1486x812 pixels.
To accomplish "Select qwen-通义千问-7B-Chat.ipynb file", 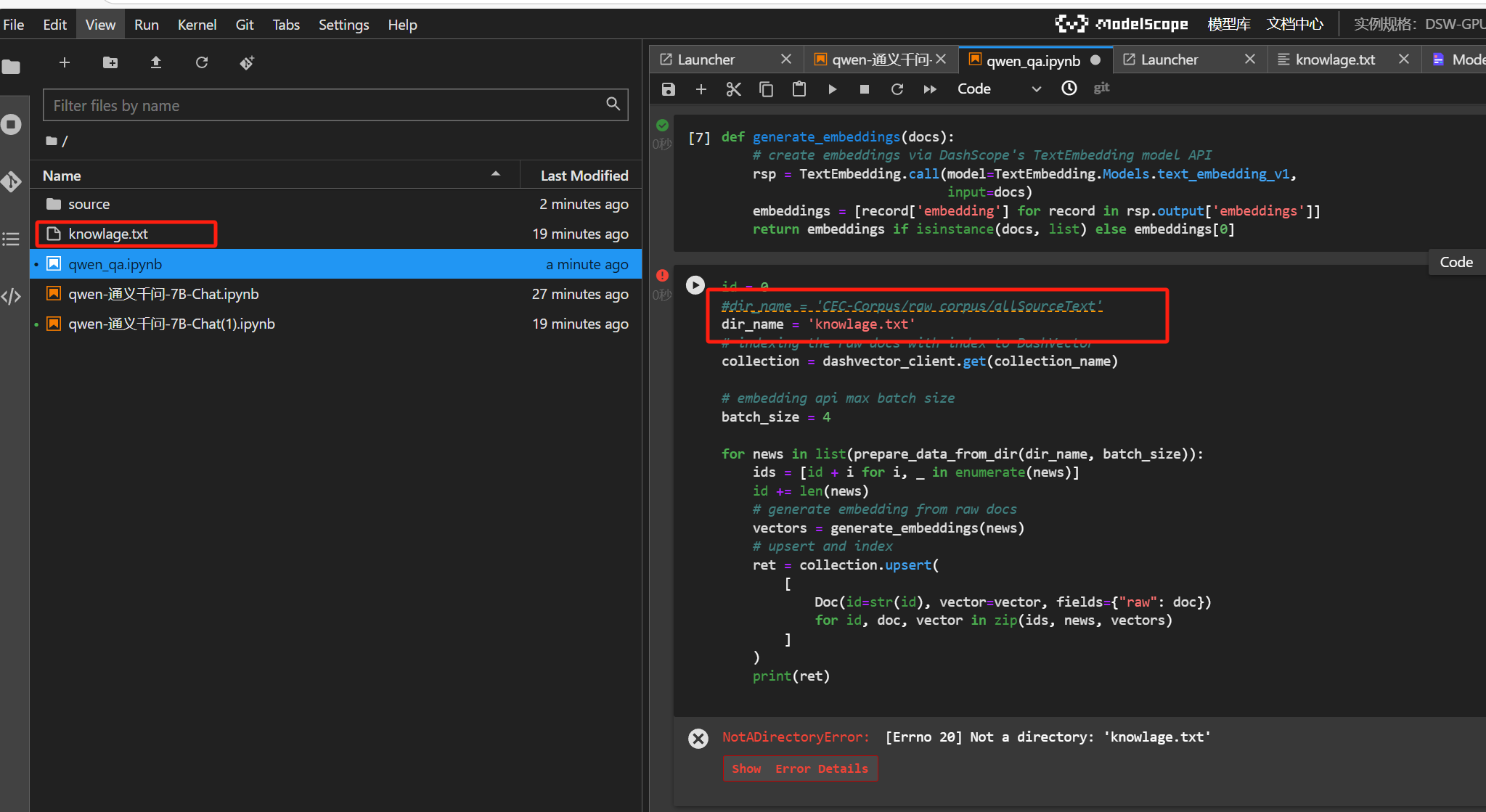I will tap(335, 294).
